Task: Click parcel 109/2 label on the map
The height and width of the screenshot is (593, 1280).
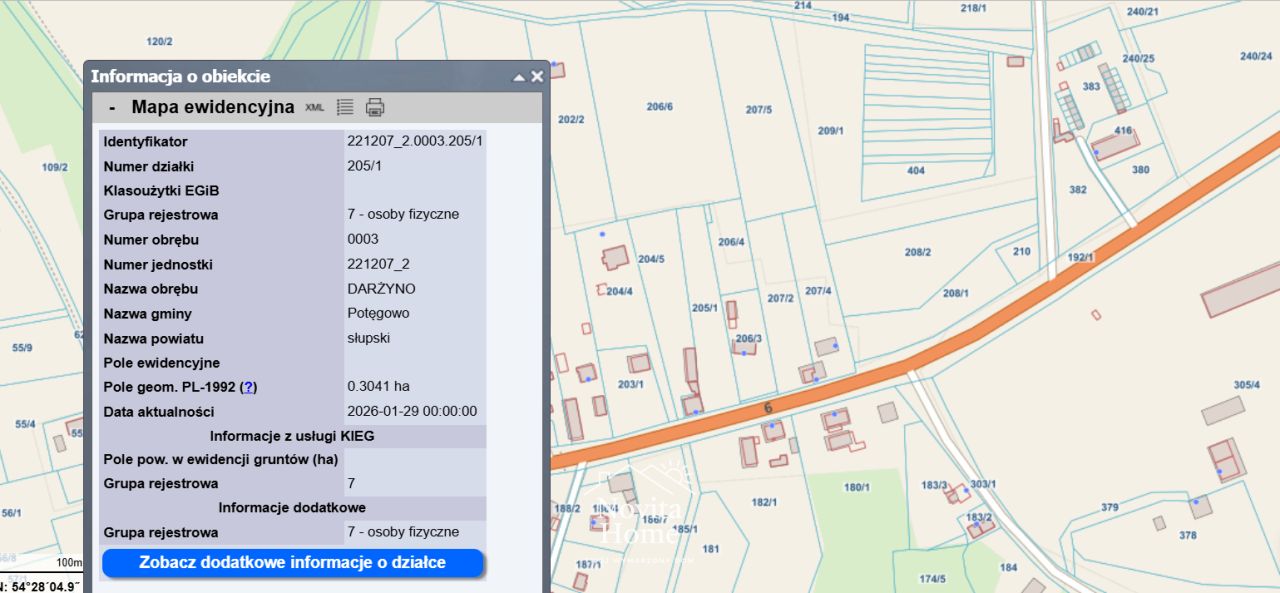Action: [55, 167]
